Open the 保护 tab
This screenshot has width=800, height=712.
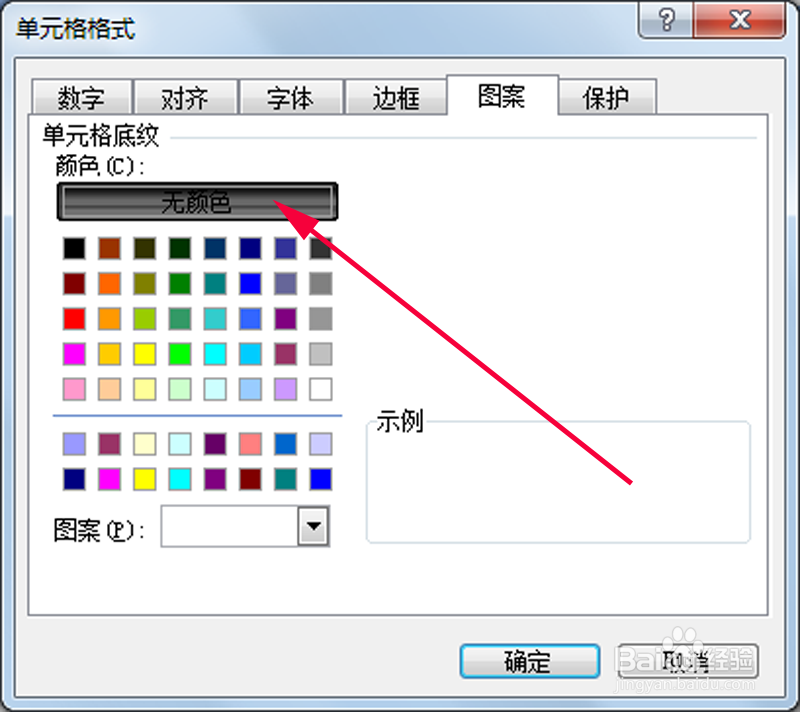click(607, 97)
